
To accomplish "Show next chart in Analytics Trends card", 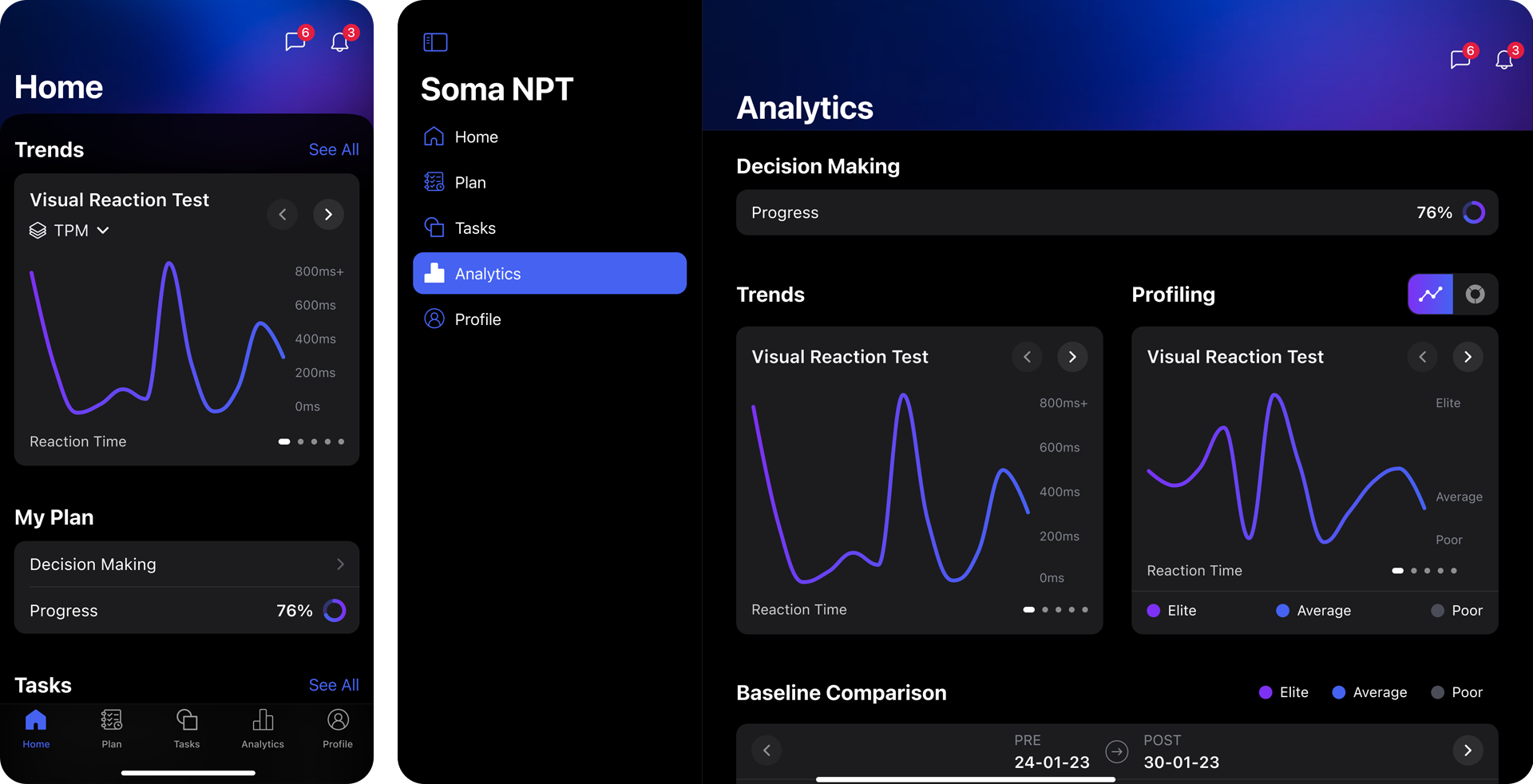I will (1072, 357).
